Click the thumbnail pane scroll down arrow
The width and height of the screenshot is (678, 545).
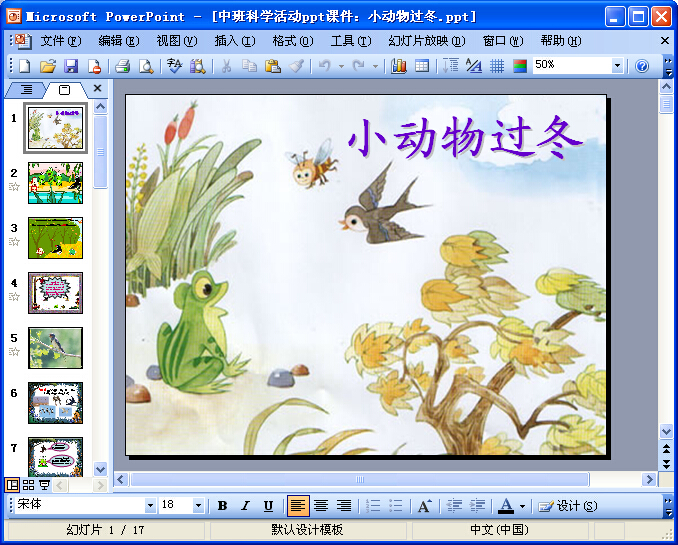click(x=100, y=469)
